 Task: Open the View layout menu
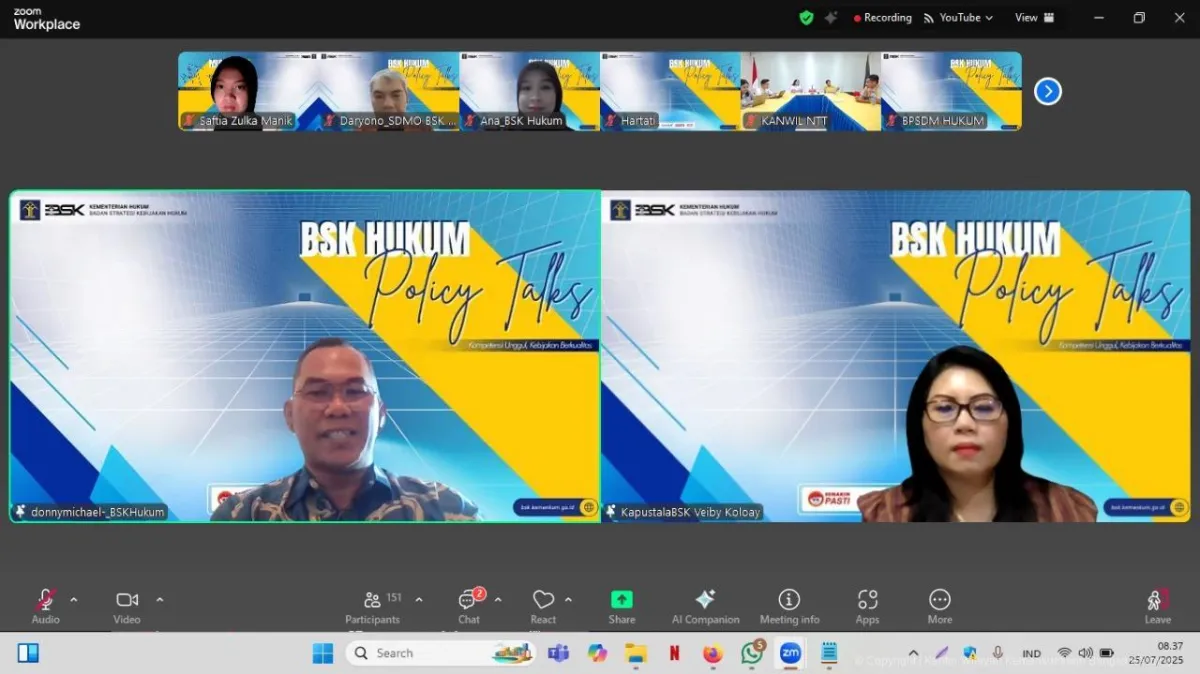[x=1035, y=18]
